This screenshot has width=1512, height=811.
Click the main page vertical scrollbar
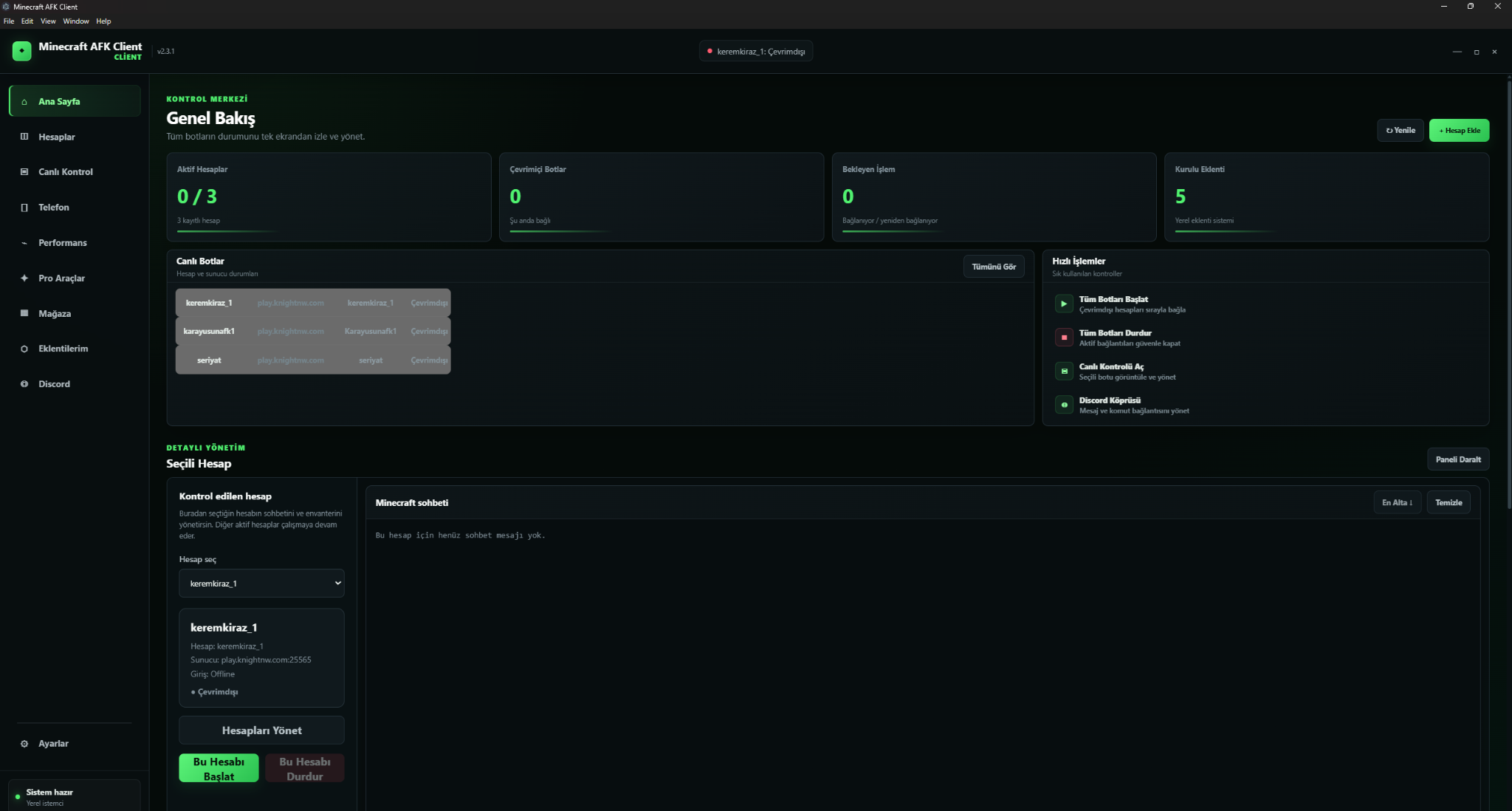pyautogui.click(x=1508, y=295)
